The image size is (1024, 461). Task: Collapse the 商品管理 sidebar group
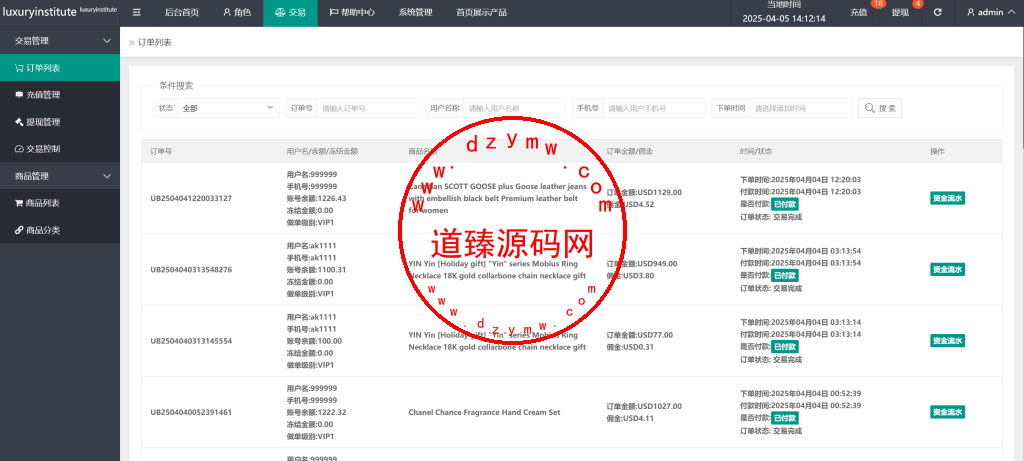tap(60, 176)
